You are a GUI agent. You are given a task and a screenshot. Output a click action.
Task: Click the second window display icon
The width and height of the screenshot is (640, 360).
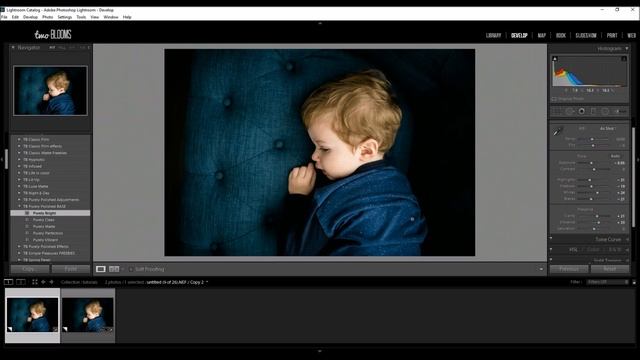tap(20, 282)
